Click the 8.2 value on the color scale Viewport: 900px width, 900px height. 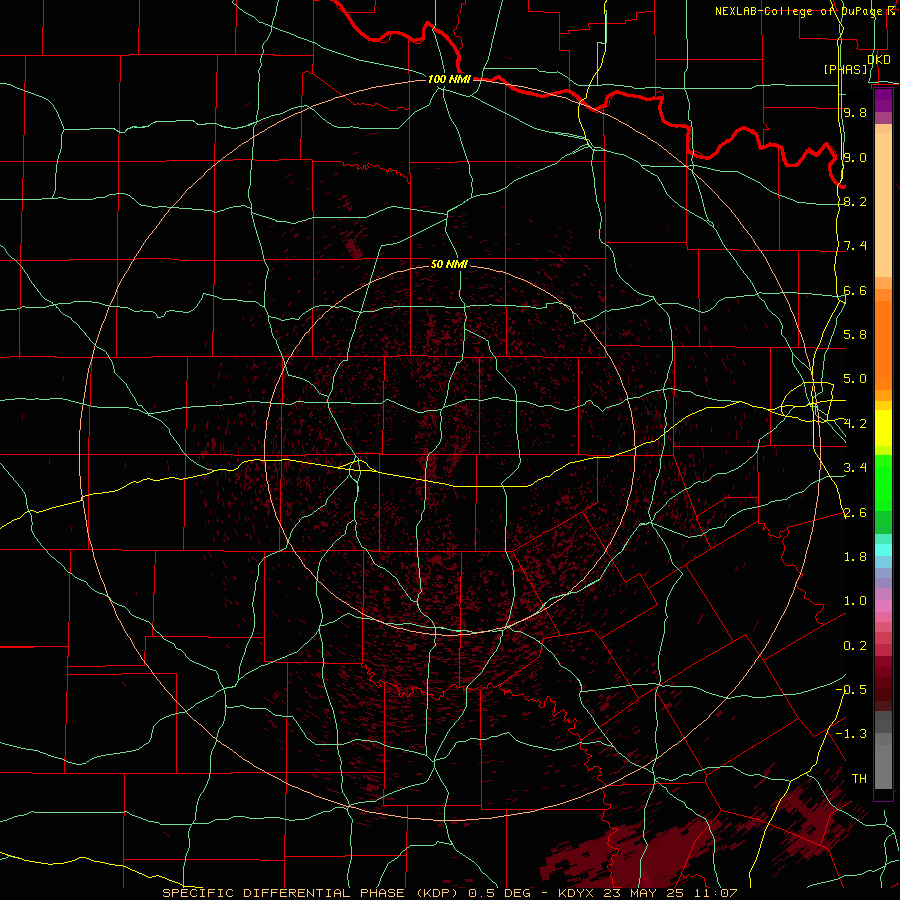(855, 201)
